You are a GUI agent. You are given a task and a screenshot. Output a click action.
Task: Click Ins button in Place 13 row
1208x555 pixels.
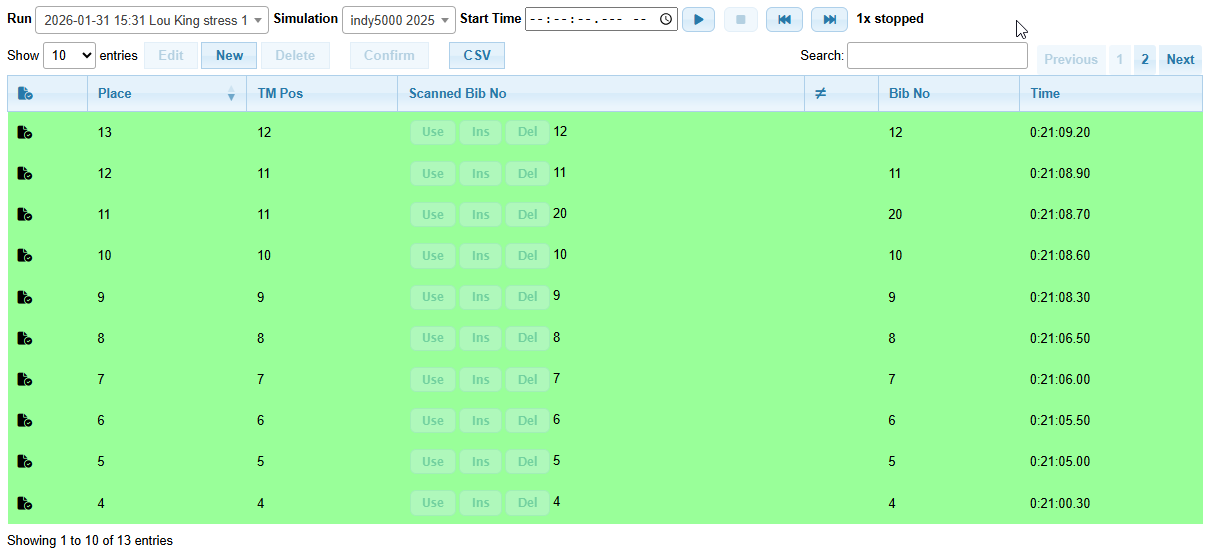[x=481, y=132]
